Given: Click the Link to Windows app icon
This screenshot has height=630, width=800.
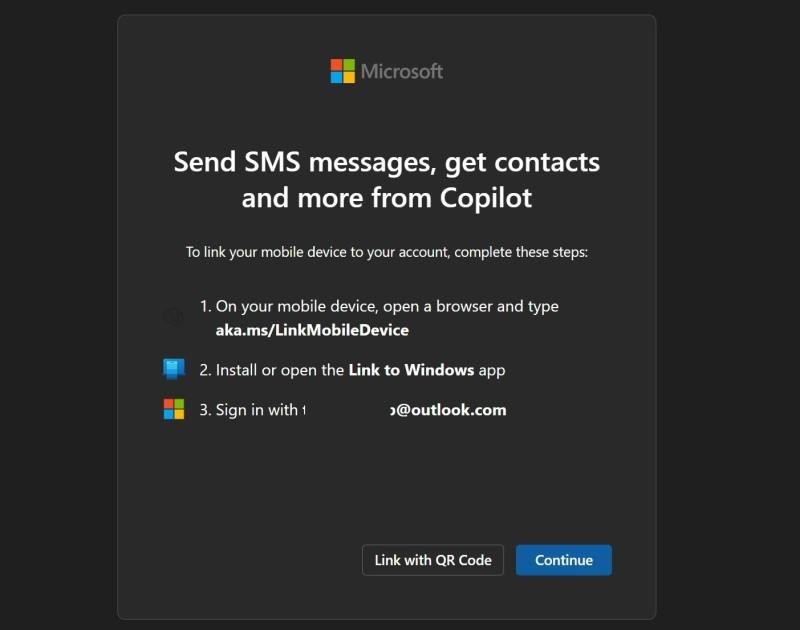Looking at the screenshot, I should pos(174,369).
